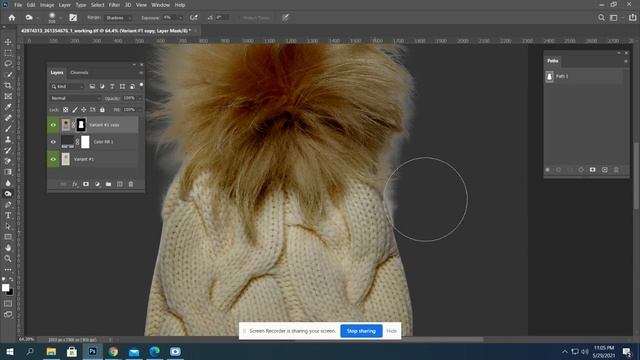The height and width of the screenshot is (360, 640).
Task: Hide the Color Fill 1 layer
Action: tap(53, 142)
